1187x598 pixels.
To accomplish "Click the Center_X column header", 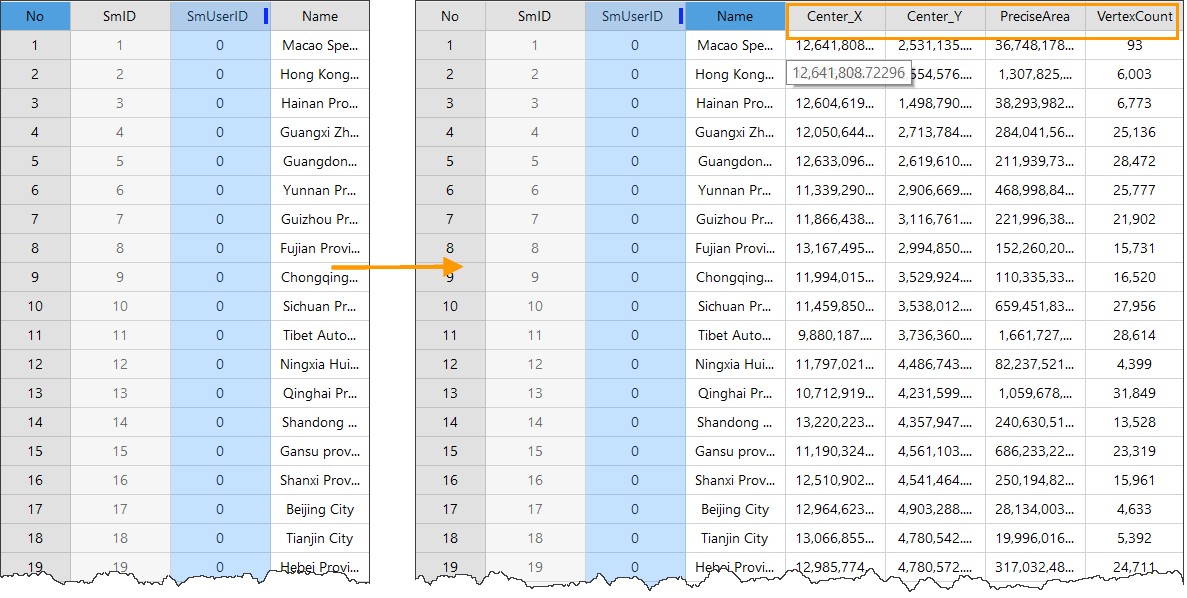I will coord(835,17).
